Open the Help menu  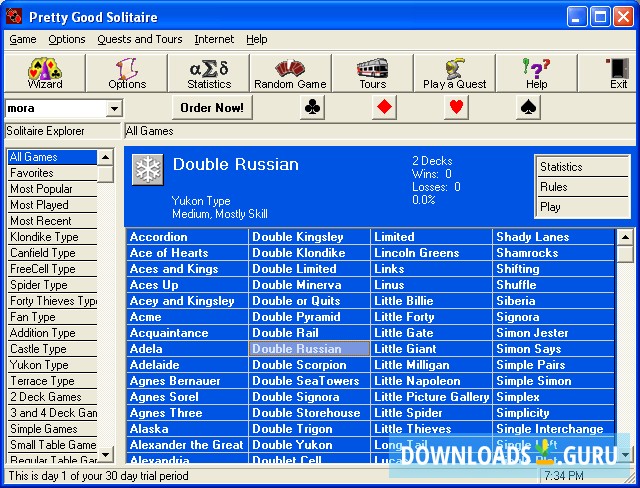tap(257, 39)
